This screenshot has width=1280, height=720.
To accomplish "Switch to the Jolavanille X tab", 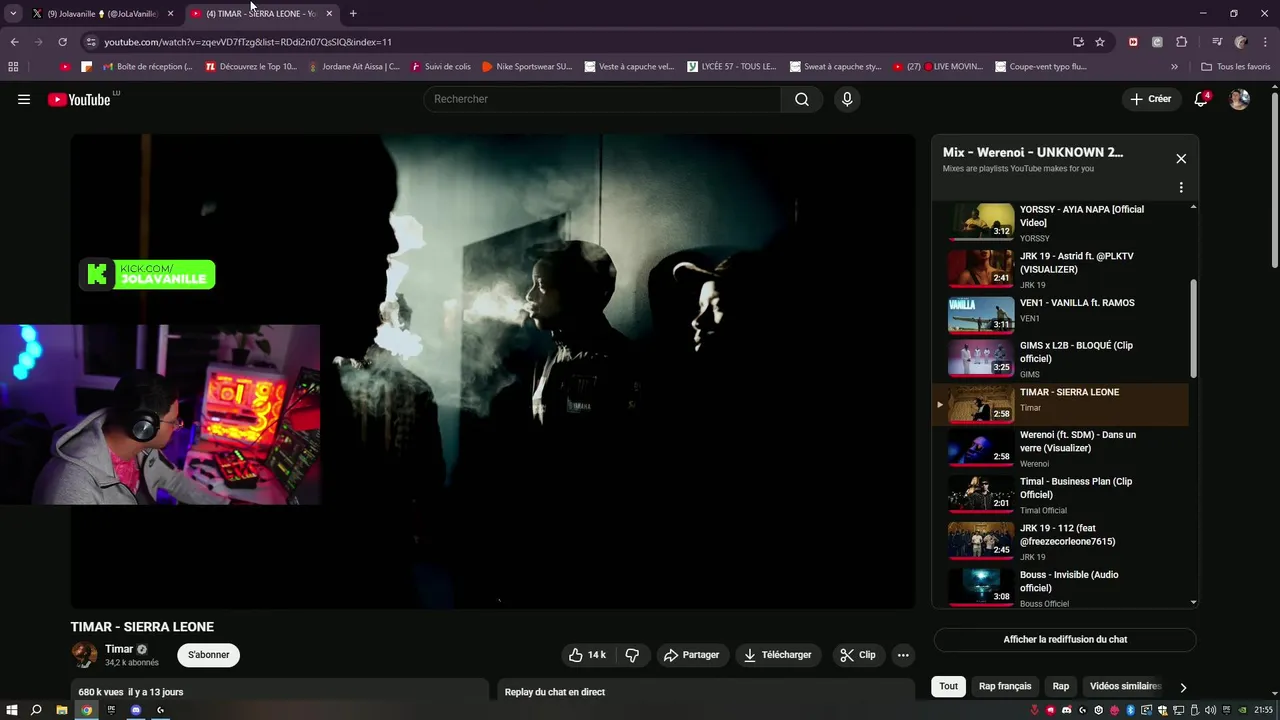I will pyautogui.click(x=103, y=14).
